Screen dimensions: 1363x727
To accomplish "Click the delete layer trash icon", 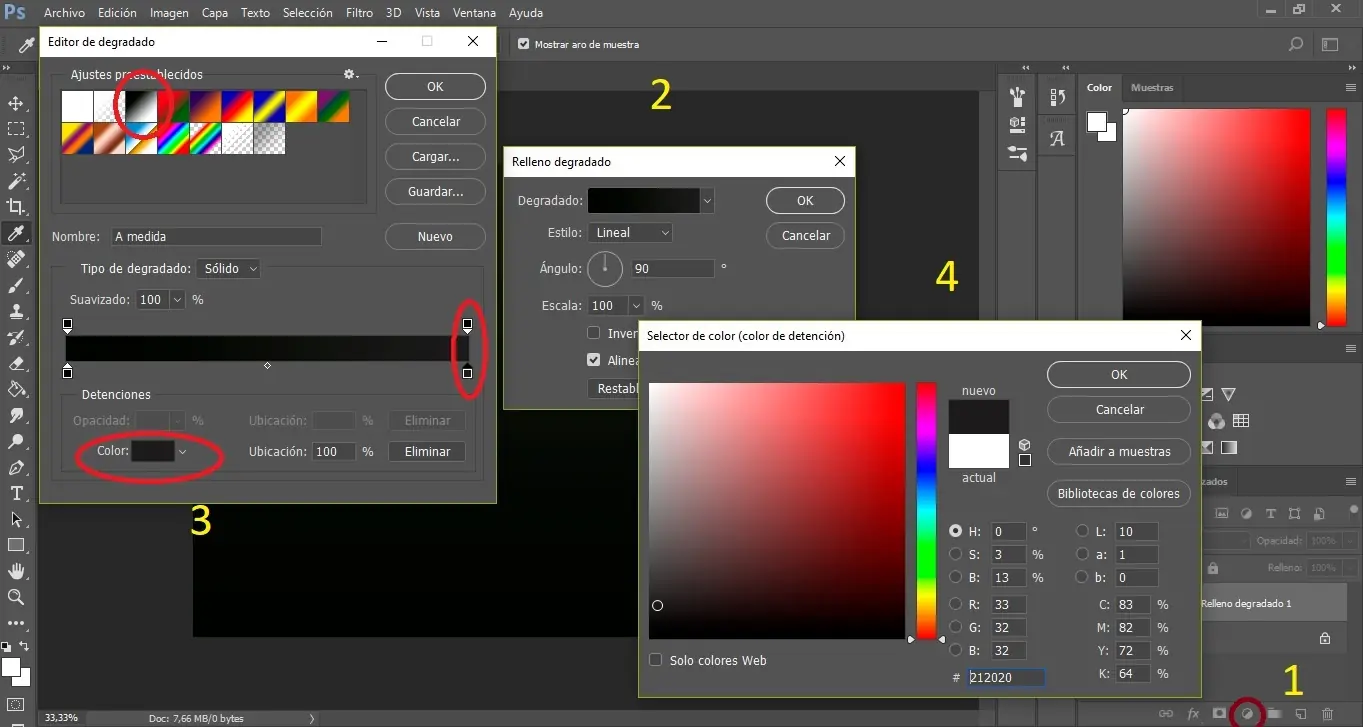I will pyautogui.click(x=1328, y=713).
